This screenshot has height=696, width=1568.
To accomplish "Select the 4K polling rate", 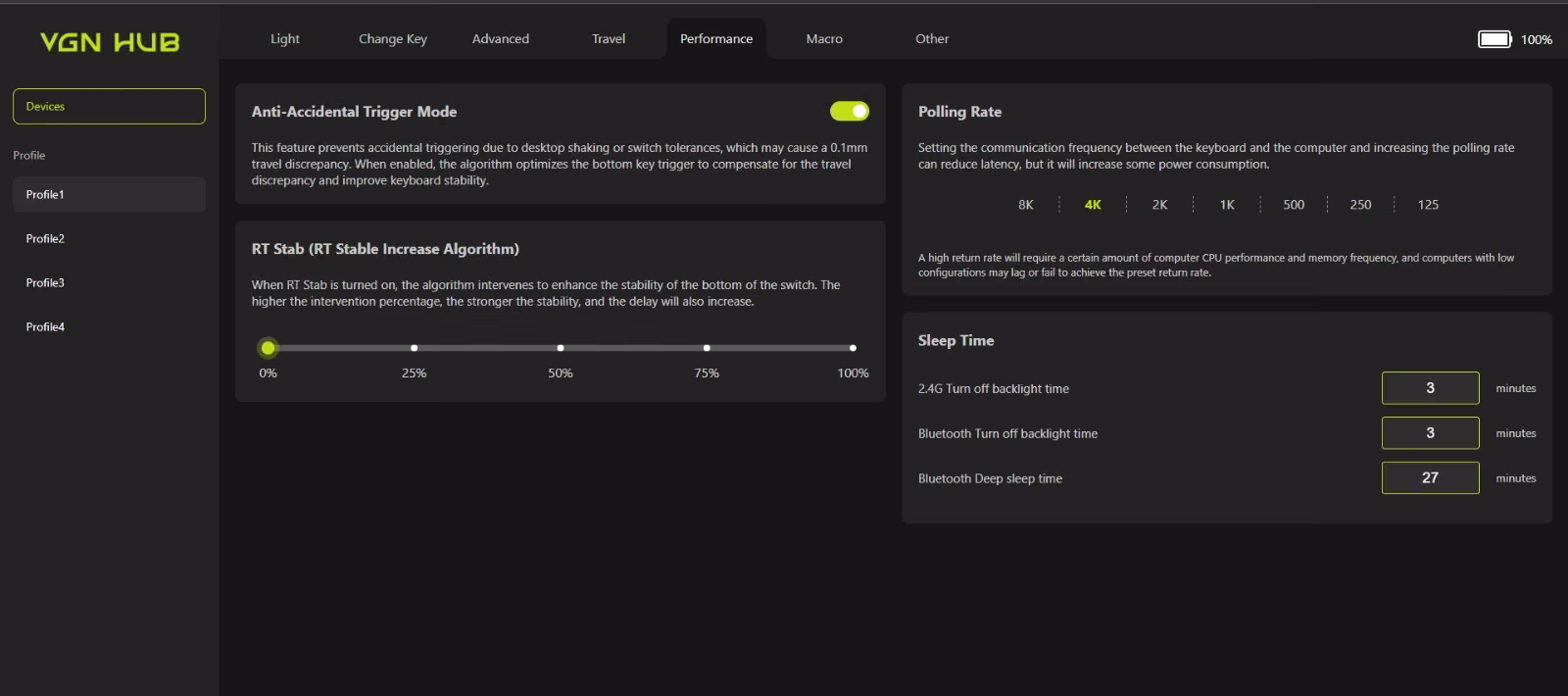I will (1093, 205).
